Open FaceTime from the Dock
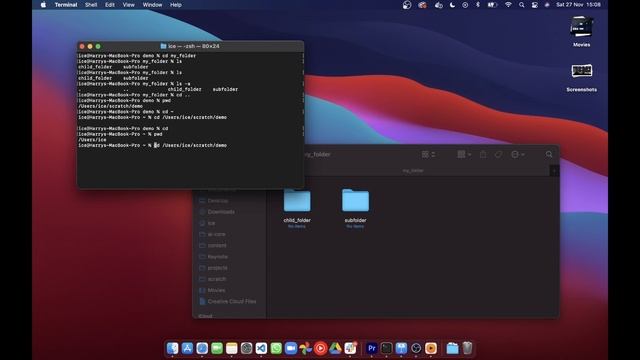 point(217,348)
